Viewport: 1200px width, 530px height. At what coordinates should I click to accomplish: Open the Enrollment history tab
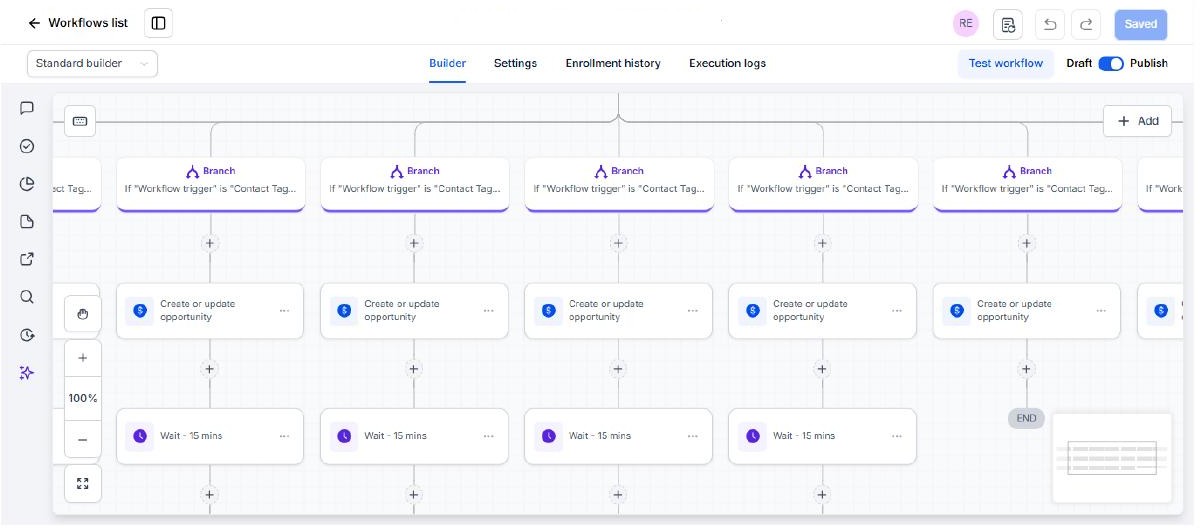(613, 63)
